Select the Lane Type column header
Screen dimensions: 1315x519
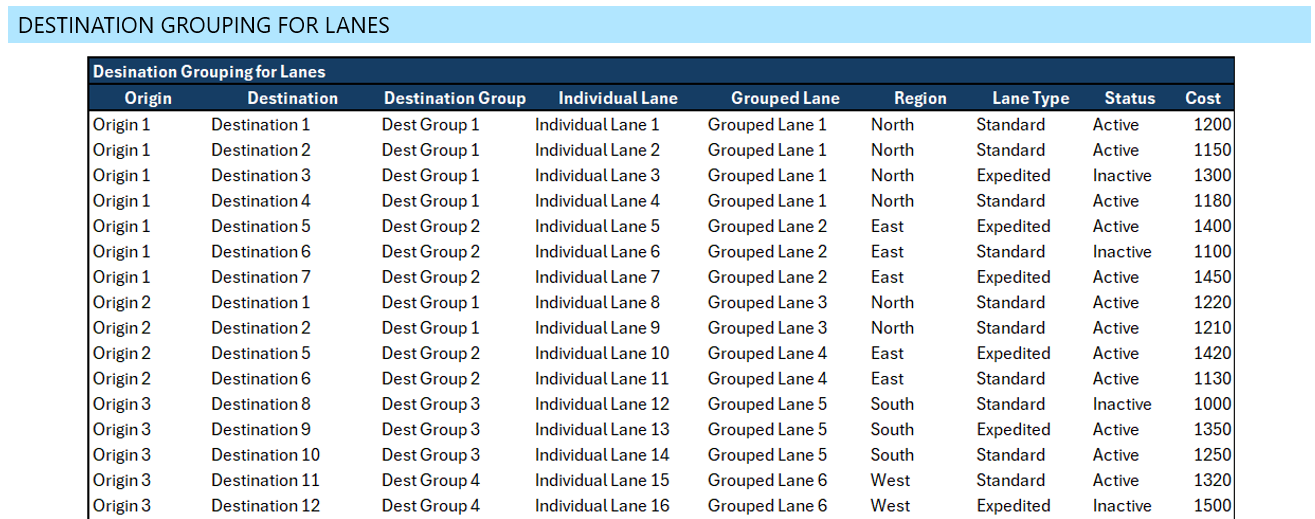pos(1030,98)
